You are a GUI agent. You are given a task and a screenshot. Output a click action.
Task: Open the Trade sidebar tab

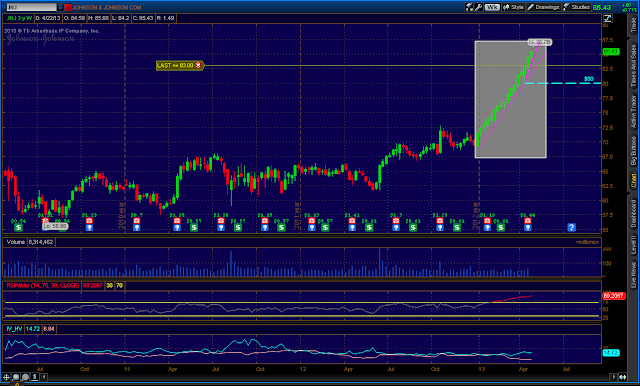pyautogui.click(x=633, y=25)
